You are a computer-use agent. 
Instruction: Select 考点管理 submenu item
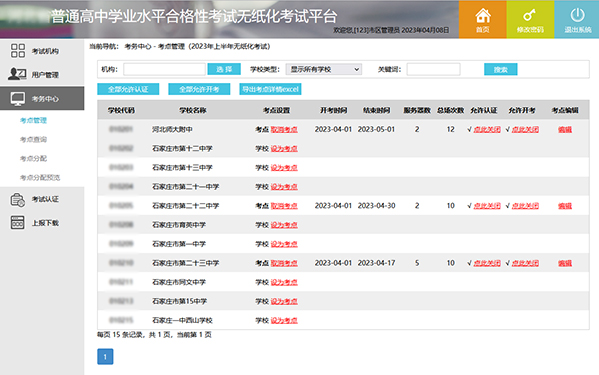(33, 120)
